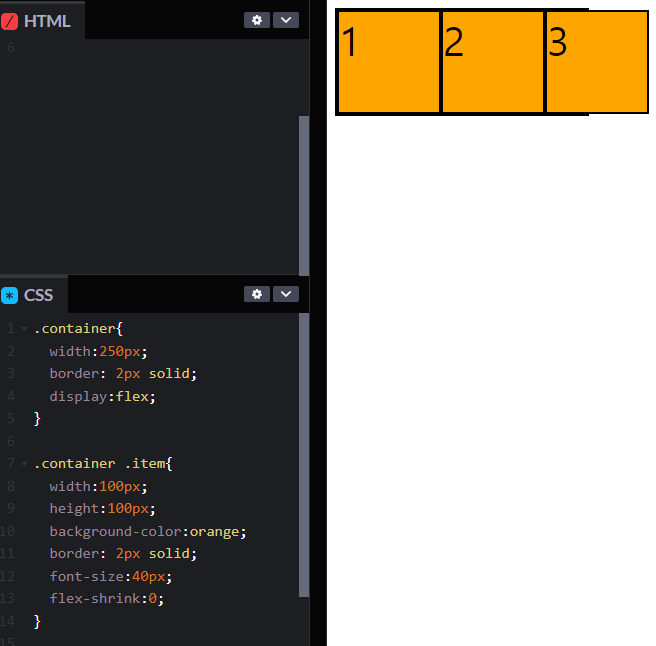
Task: Click orange box numbered 1 in preview
Action: pos(389,62)
